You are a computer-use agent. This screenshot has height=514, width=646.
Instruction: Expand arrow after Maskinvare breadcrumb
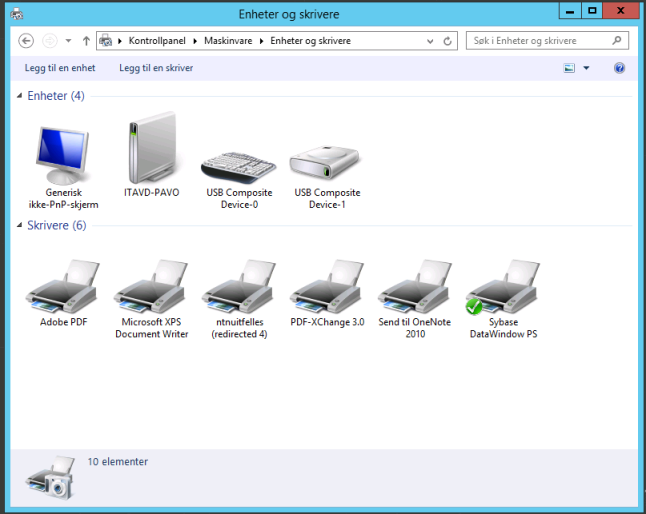261,41
